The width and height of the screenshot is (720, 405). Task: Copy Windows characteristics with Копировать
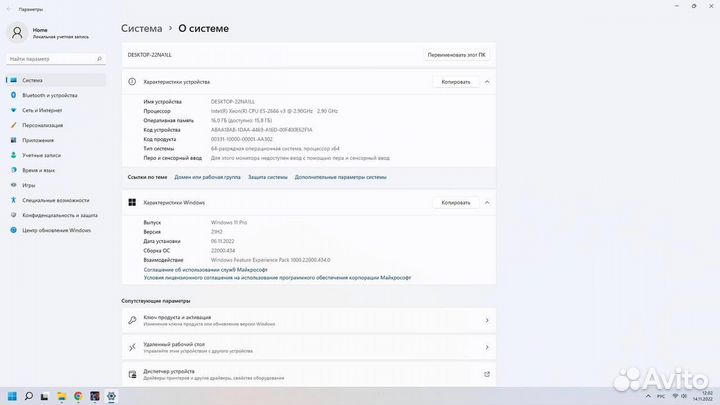coord(456,202)
